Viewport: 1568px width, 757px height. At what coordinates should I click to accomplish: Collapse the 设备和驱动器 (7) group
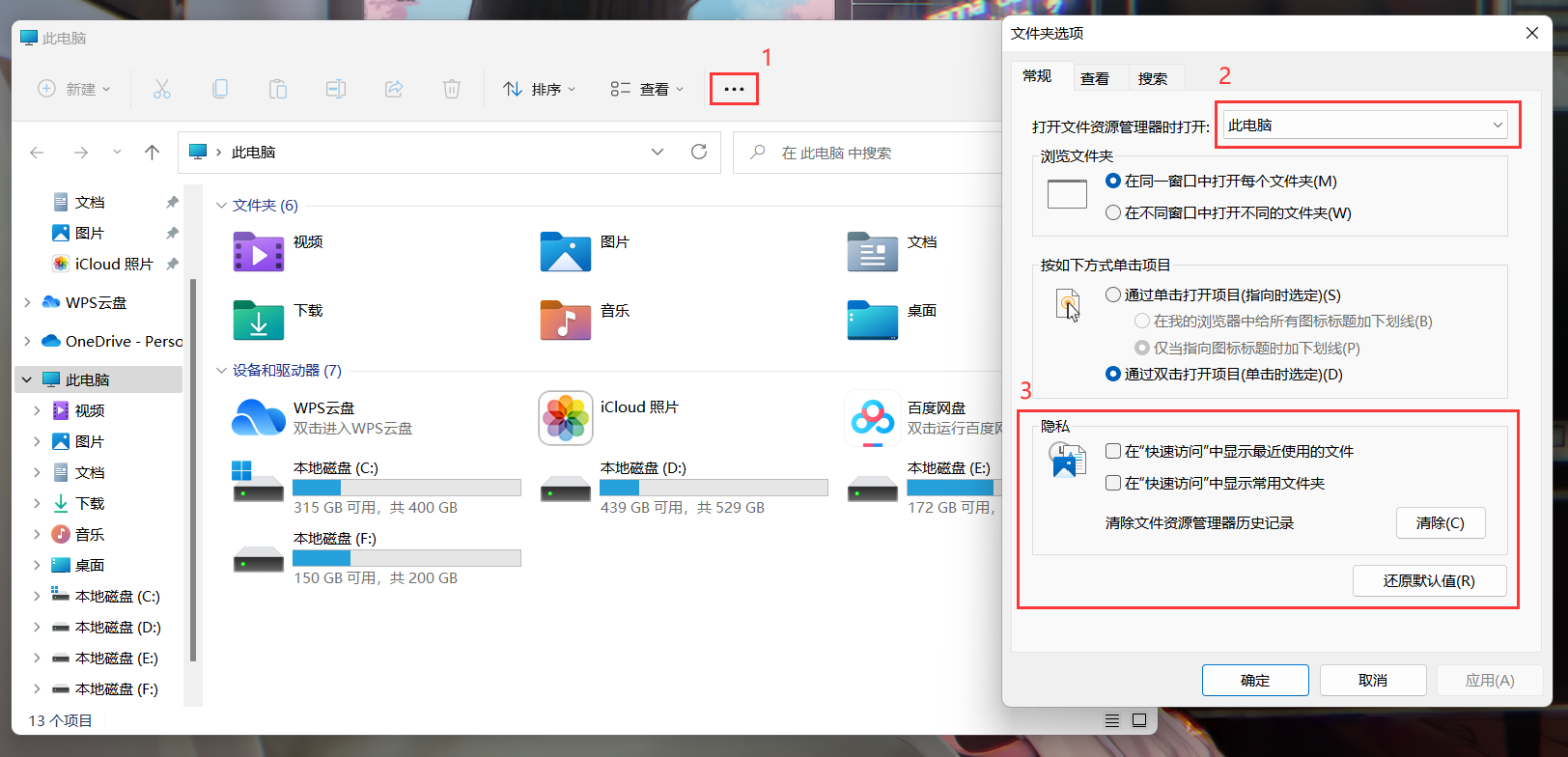[x=221, y=371]
